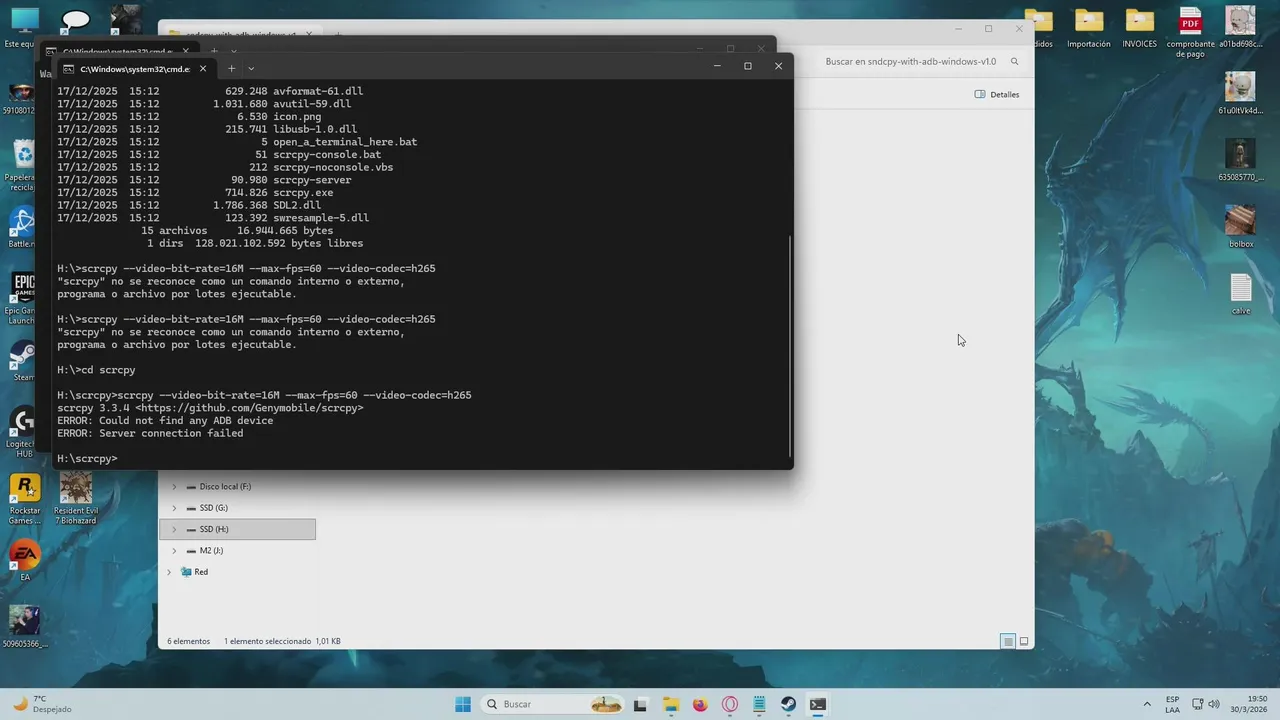Close the front cmd.exe tab

(203, 68)
